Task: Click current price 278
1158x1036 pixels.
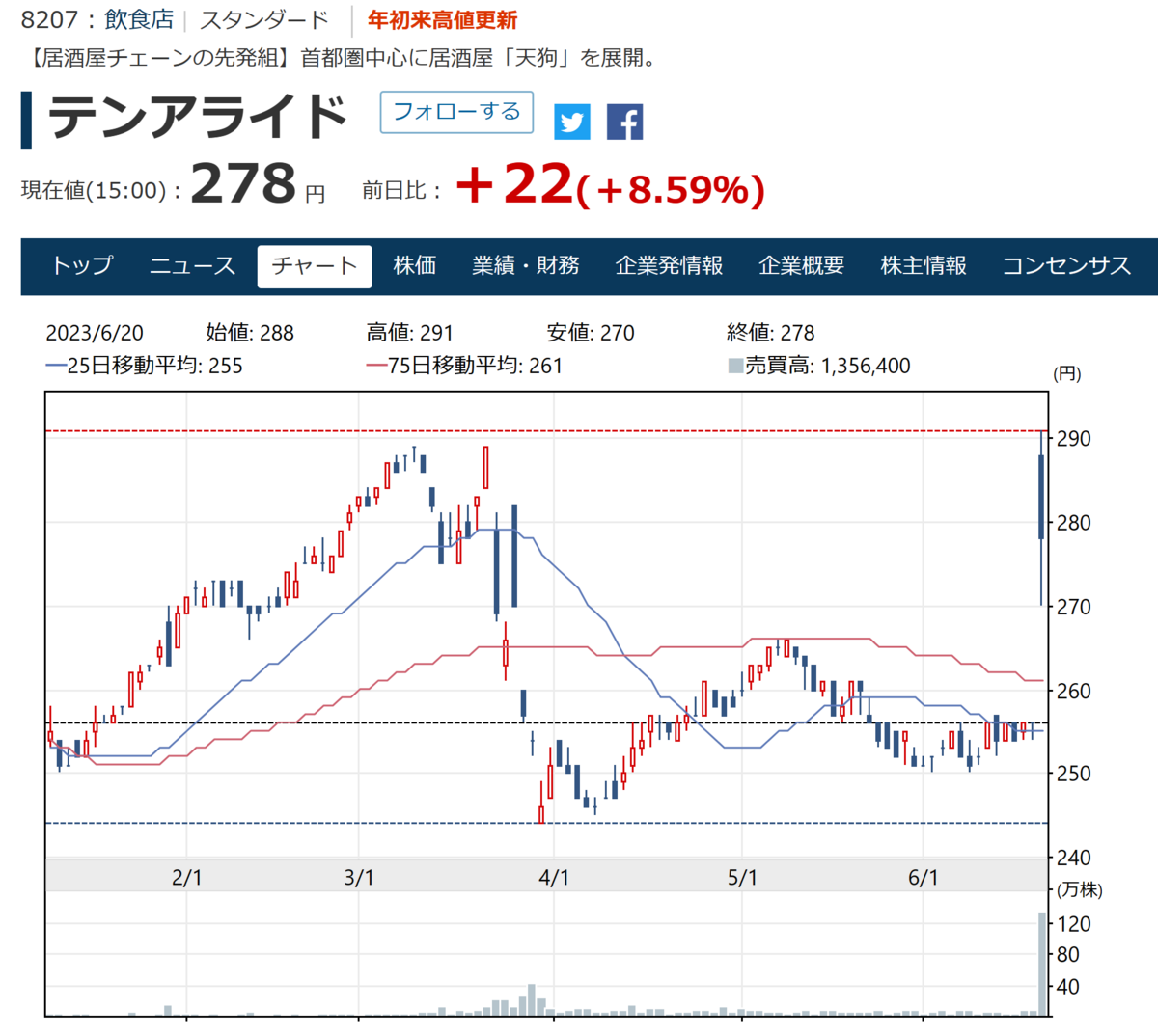Action: (243, 183)
